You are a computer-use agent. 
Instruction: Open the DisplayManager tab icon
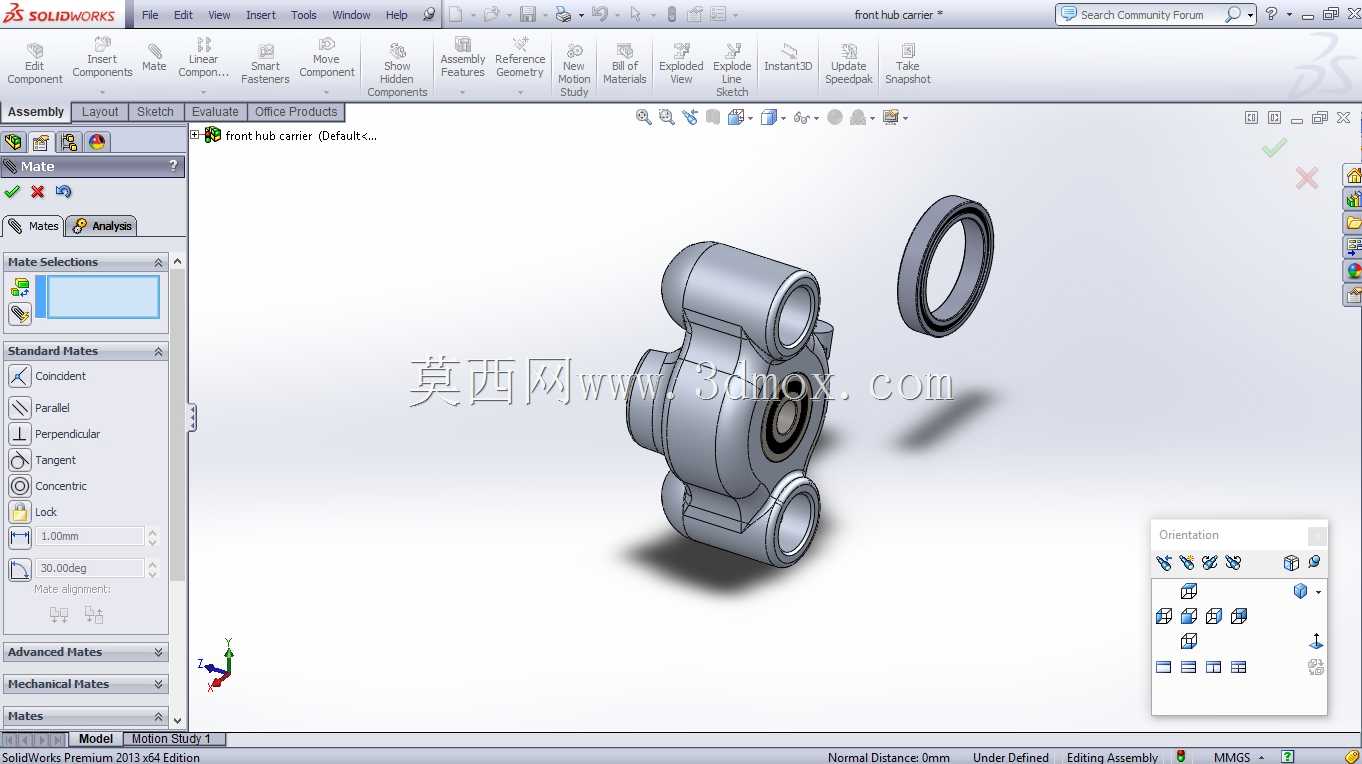[x=97, y=142]
